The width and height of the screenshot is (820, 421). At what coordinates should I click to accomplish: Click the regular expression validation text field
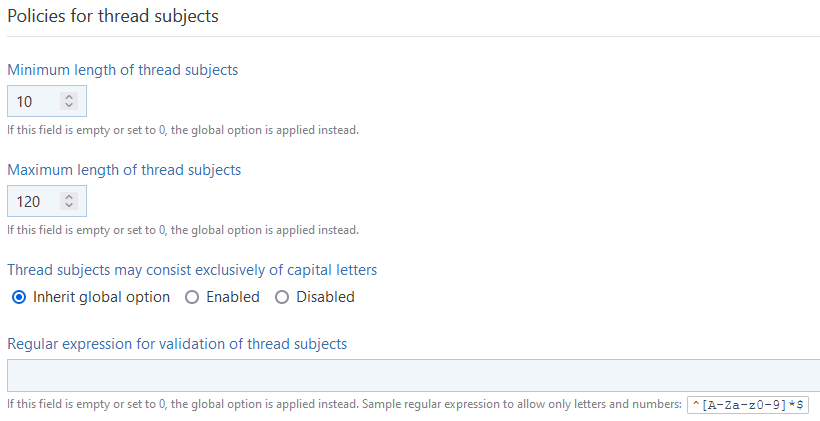(410, 375)
